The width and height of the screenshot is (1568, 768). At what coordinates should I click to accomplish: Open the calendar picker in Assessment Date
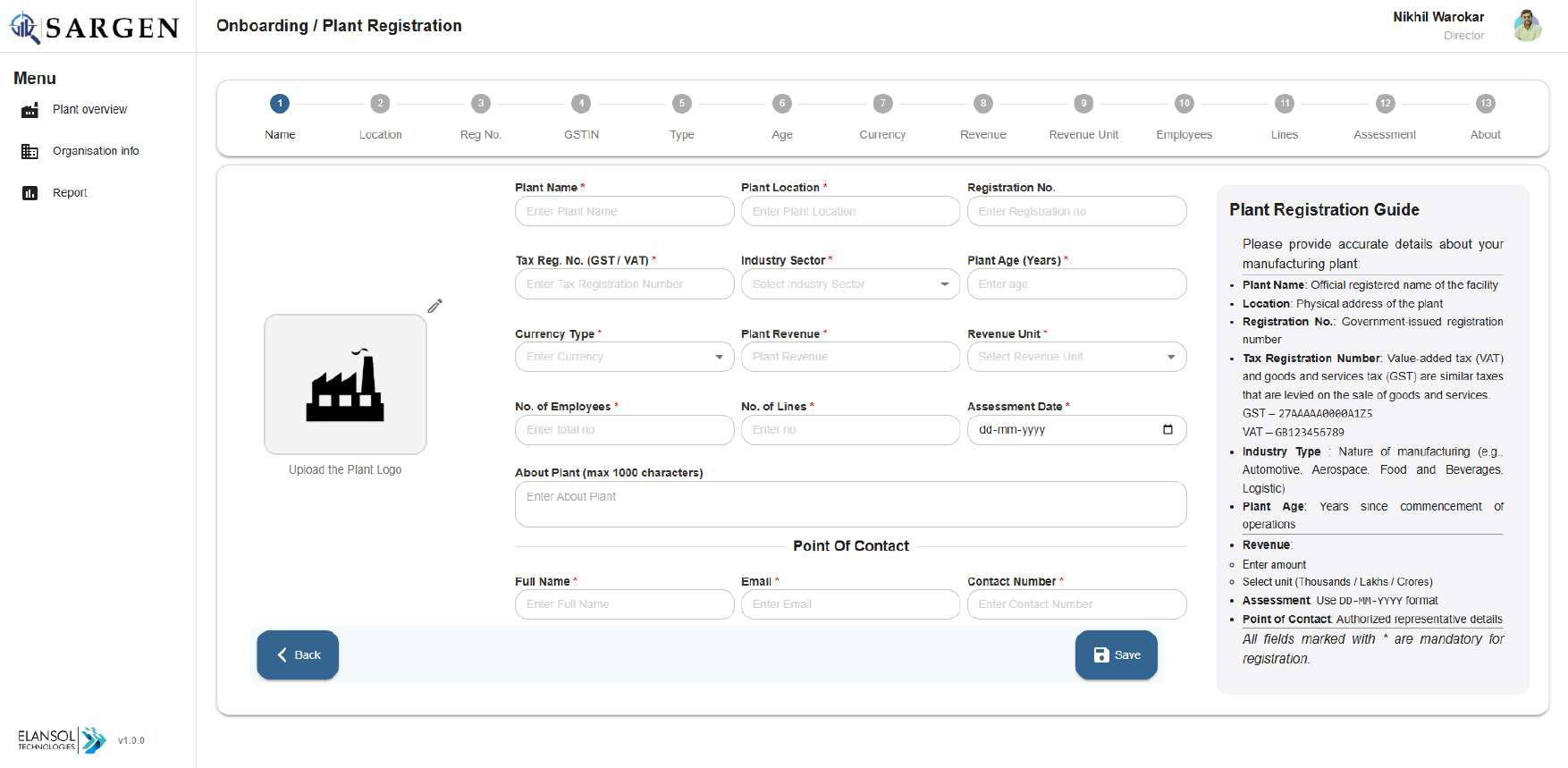point(1167,430)
